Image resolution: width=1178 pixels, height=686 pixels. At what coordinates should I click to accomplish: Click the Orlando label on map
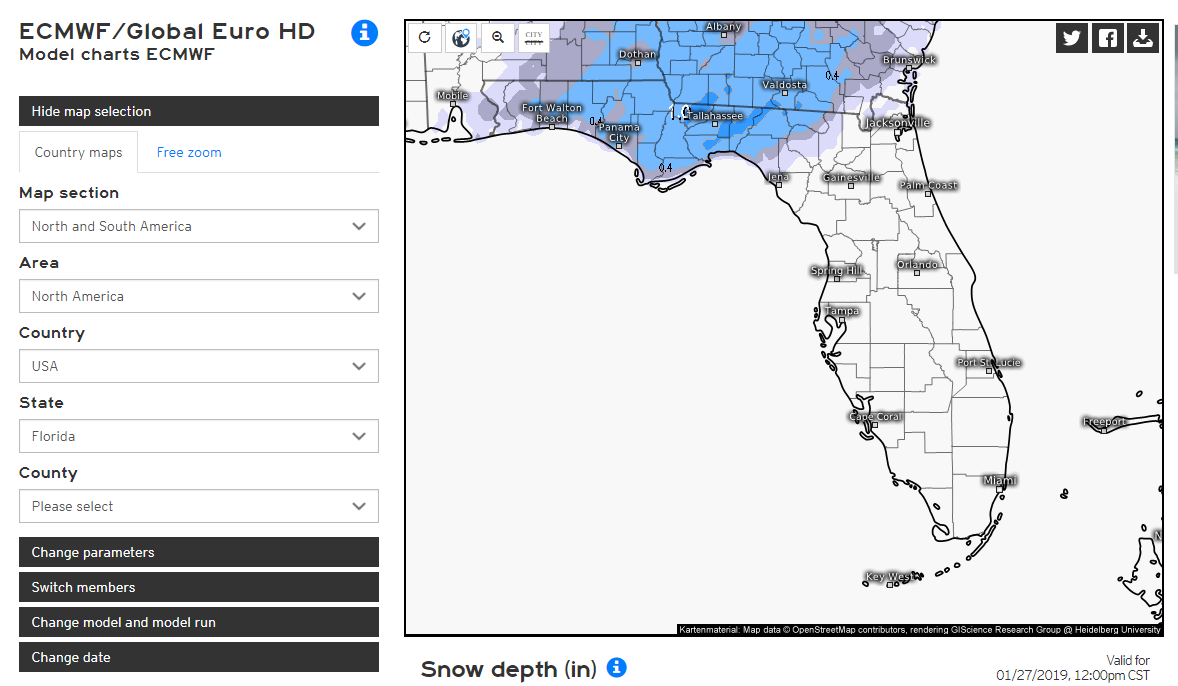click(x=917, y=264)
